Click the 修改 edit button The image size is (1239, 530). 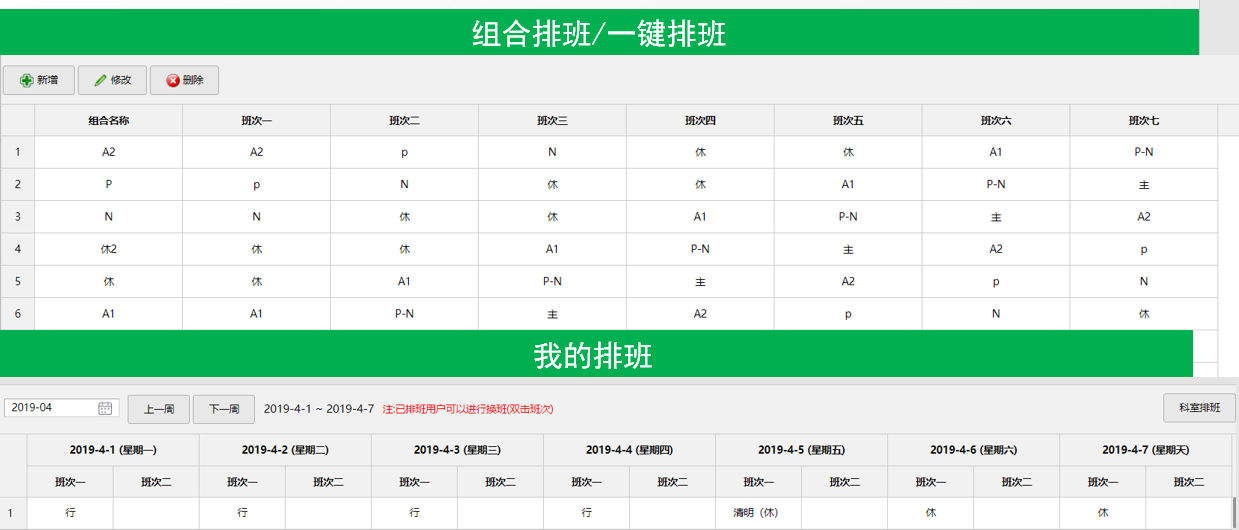pos(112,80)
